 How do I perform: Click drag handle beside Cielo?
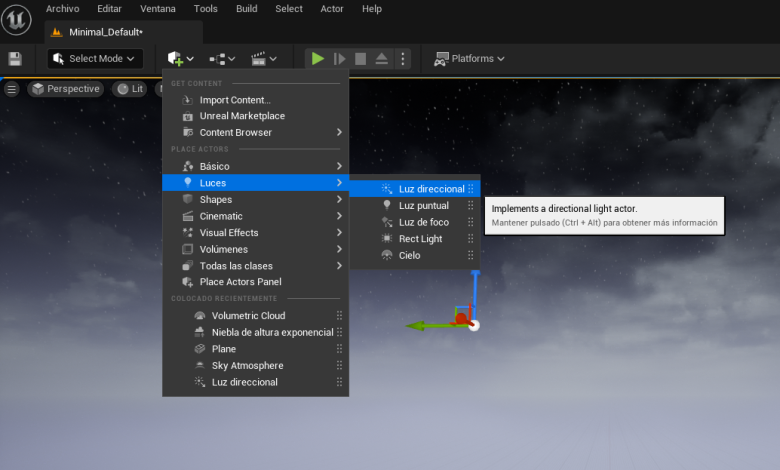tap(471, 255)
